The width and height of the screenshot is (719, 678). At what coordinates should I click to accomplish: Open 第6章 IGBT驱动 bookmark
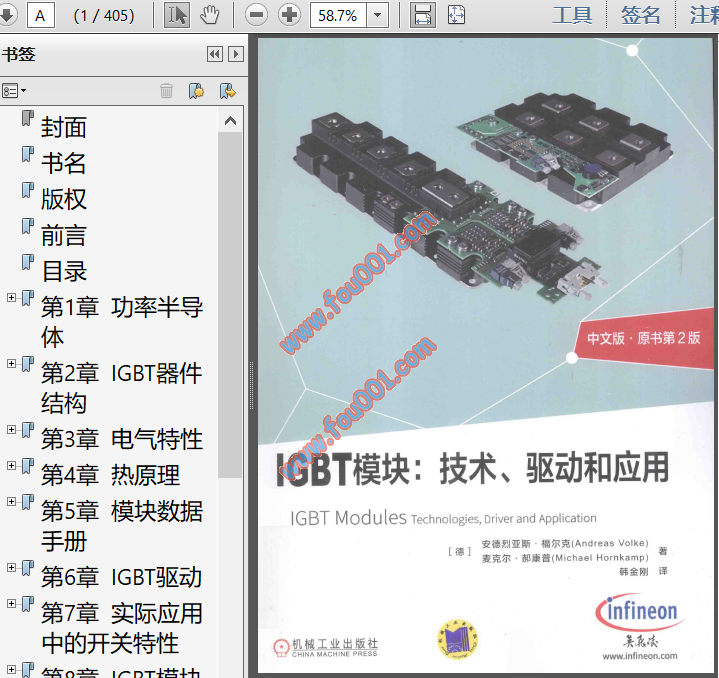click(x=122, y=577)
